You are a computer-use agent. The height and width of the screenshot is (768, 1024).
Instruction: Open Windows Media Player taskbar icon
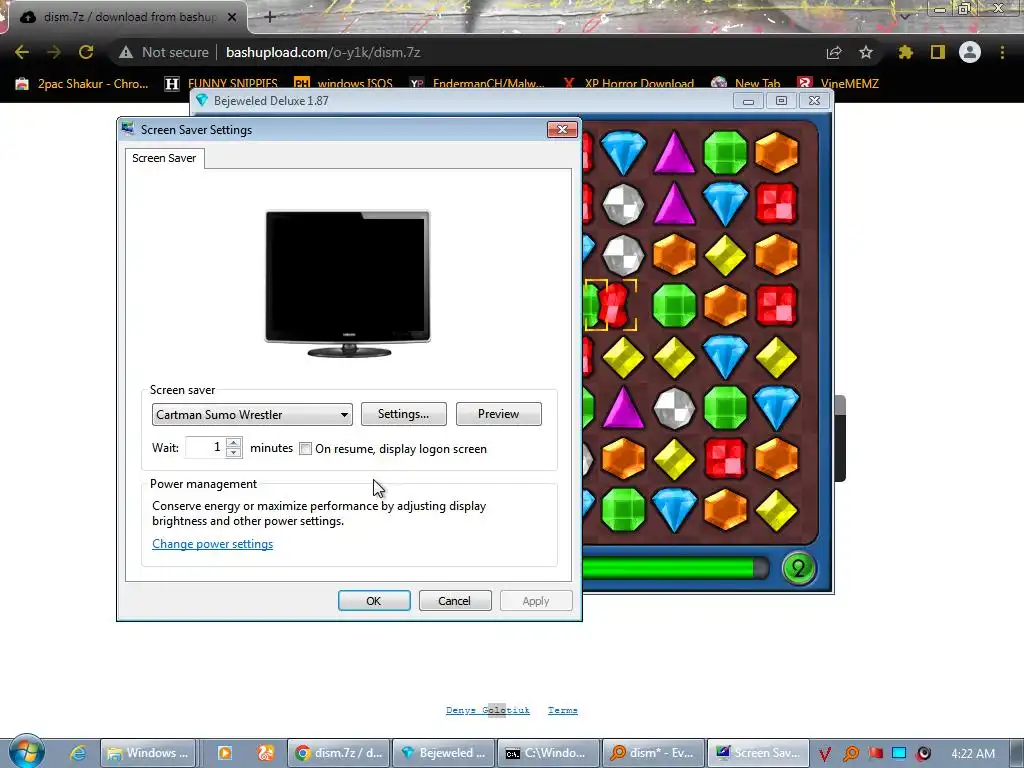(x=224, y=753)
